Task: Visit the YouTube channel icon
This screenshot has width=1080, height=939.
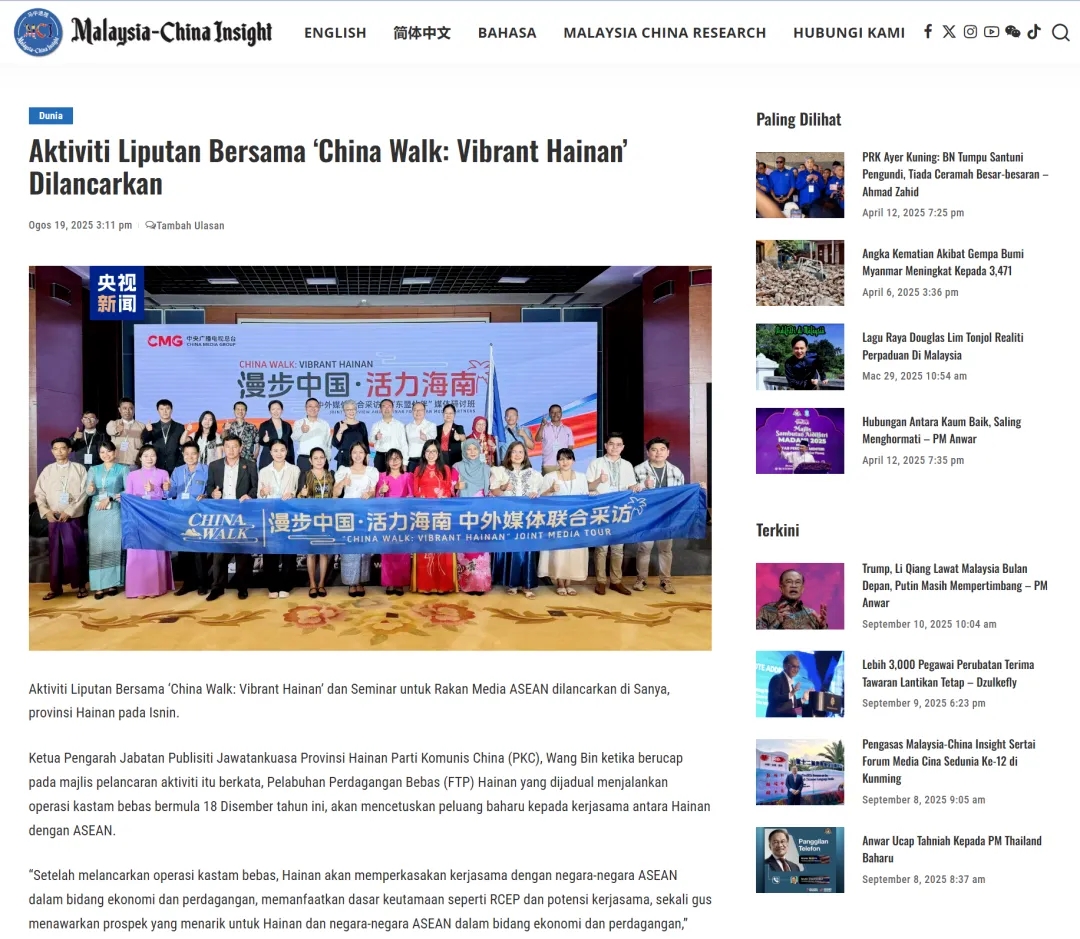Action: tap(991, 32)
